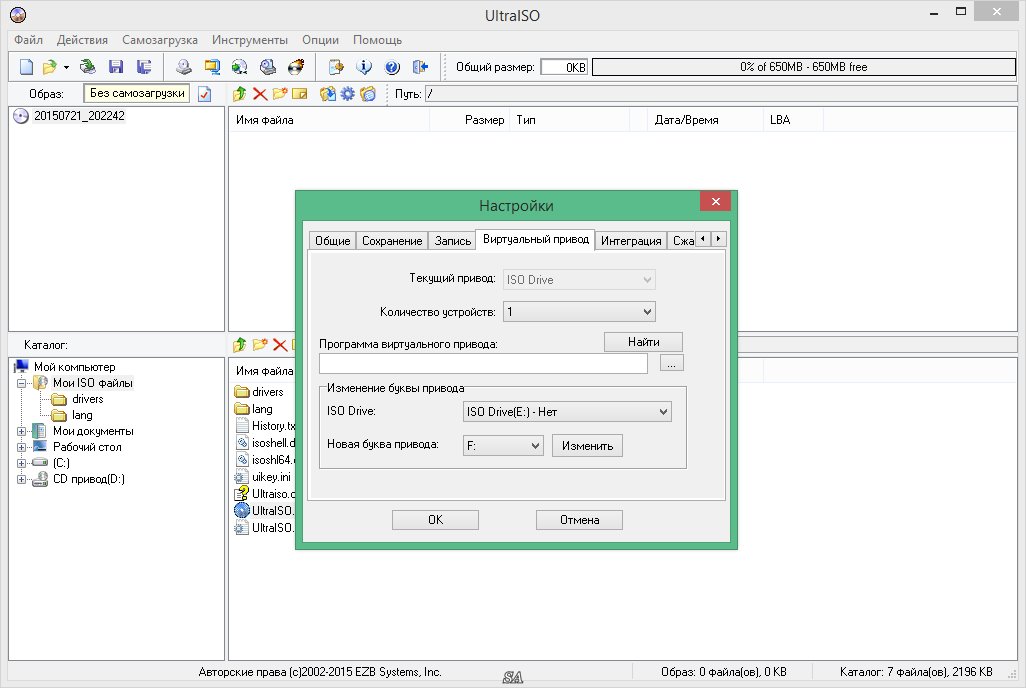Click the add files icon left of the gear
The image size is (1026, 688).
(327, 94)
